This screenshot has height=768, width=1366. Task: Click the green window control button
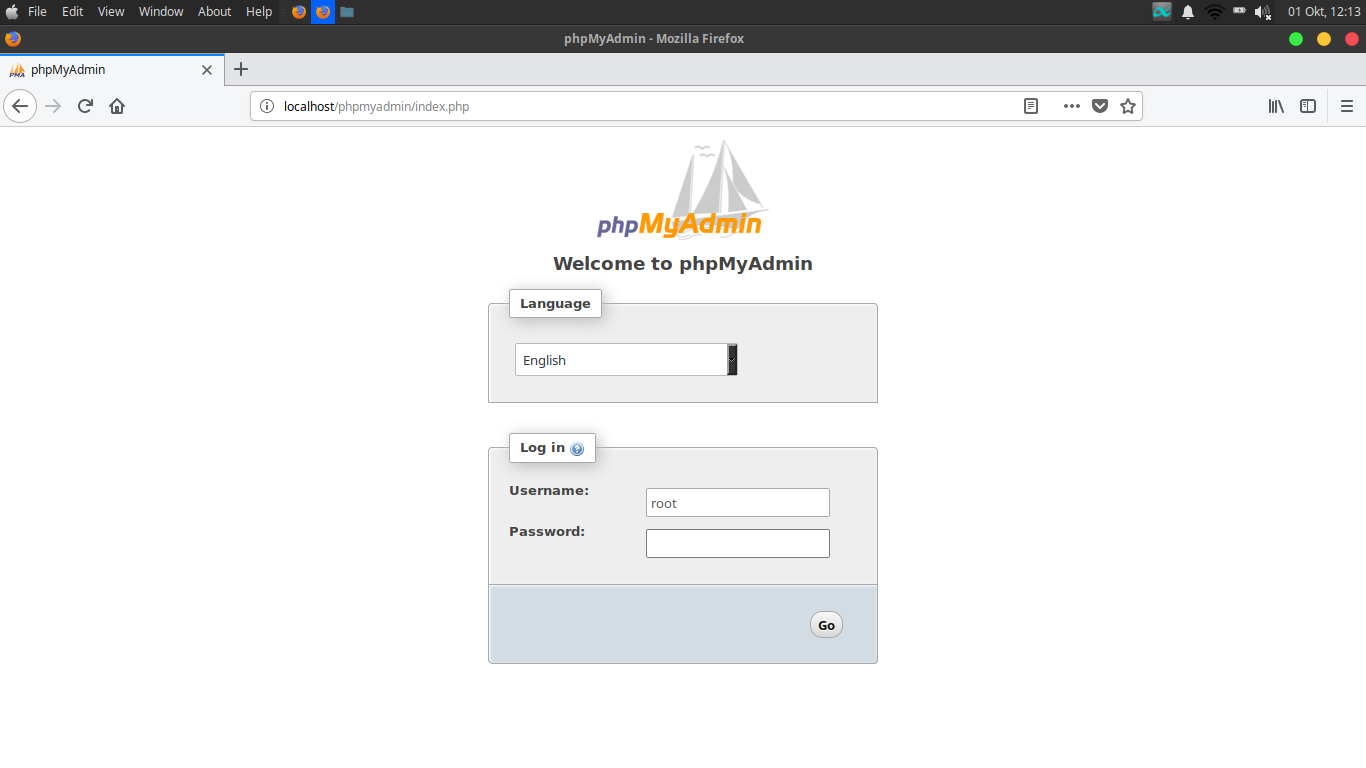click(x=1296, y=39)
